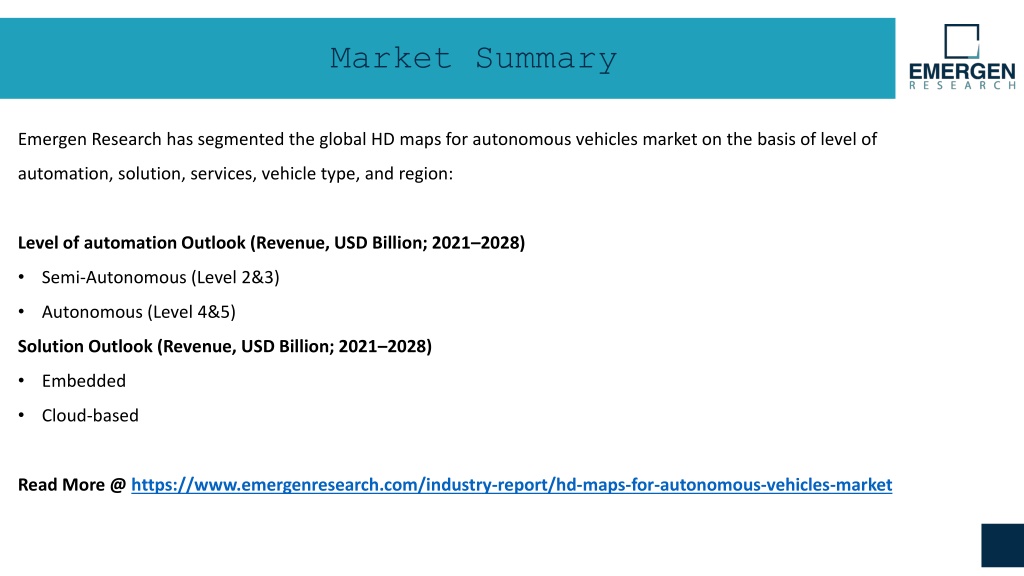Click the Semi-Autonomous (Level 2&3) bullet

coord(161,278)
